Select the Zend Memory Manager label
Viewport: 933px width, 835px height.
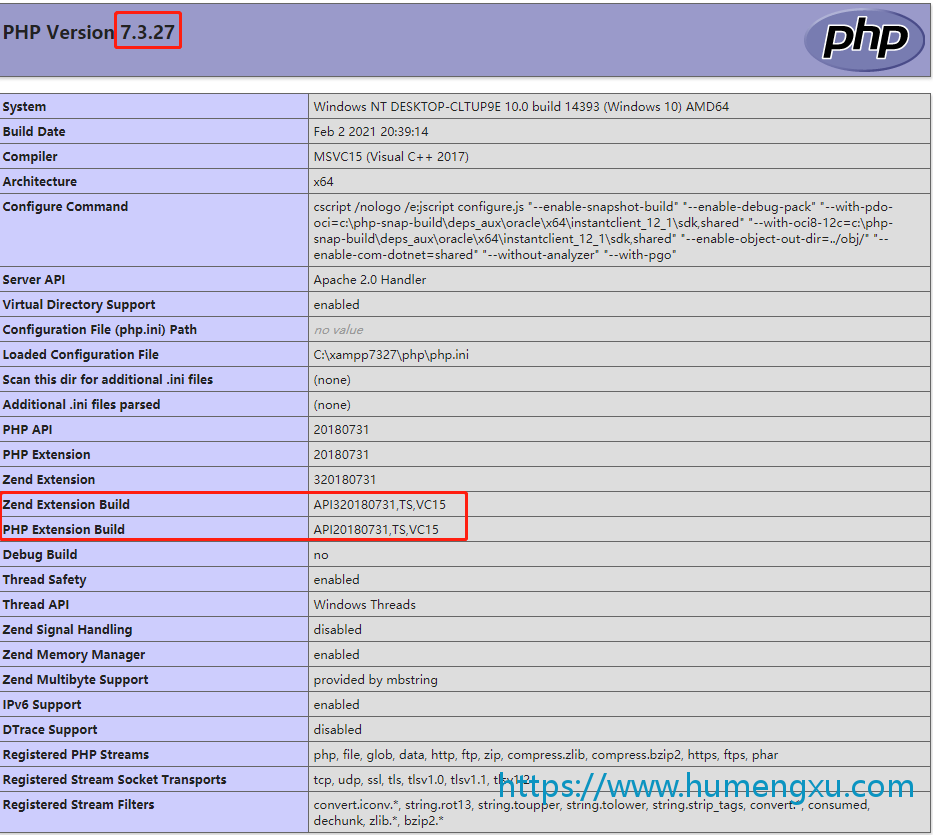(74, 654)
